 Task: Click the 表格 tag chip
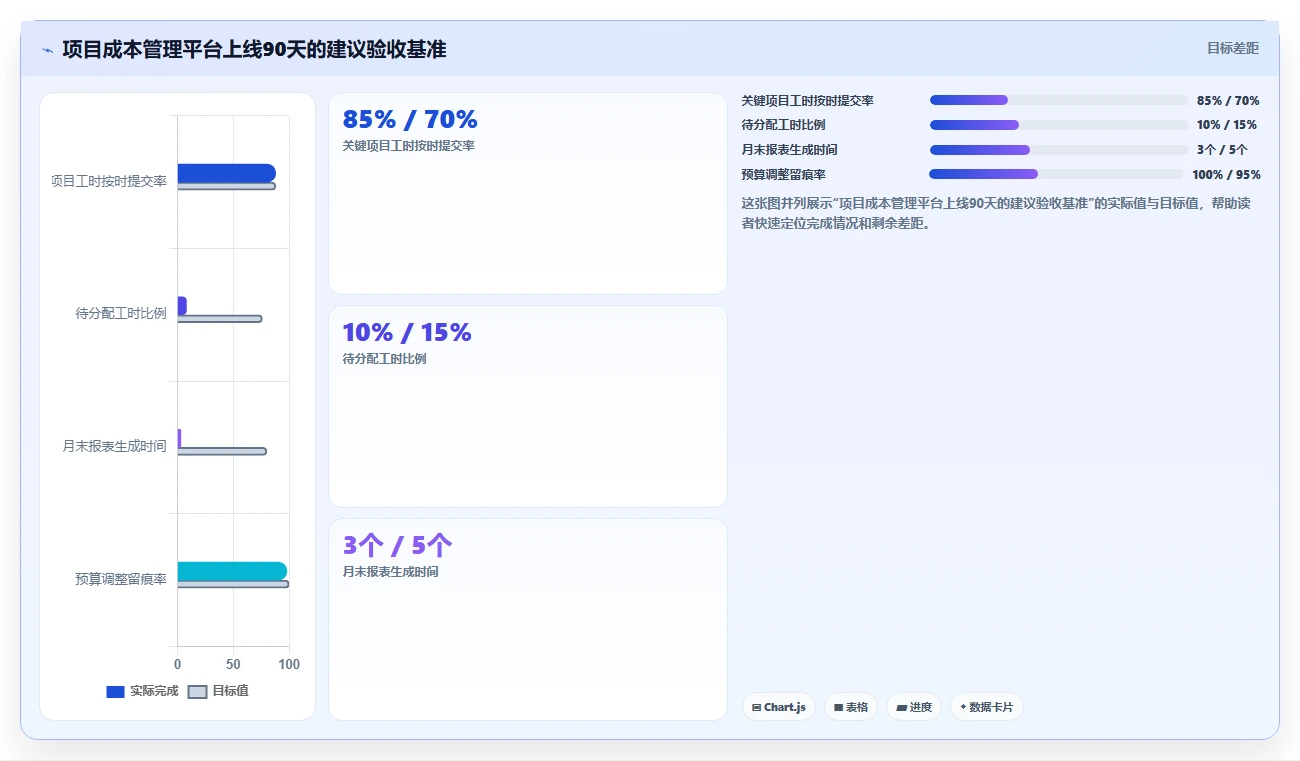click(x=851, y=707)
